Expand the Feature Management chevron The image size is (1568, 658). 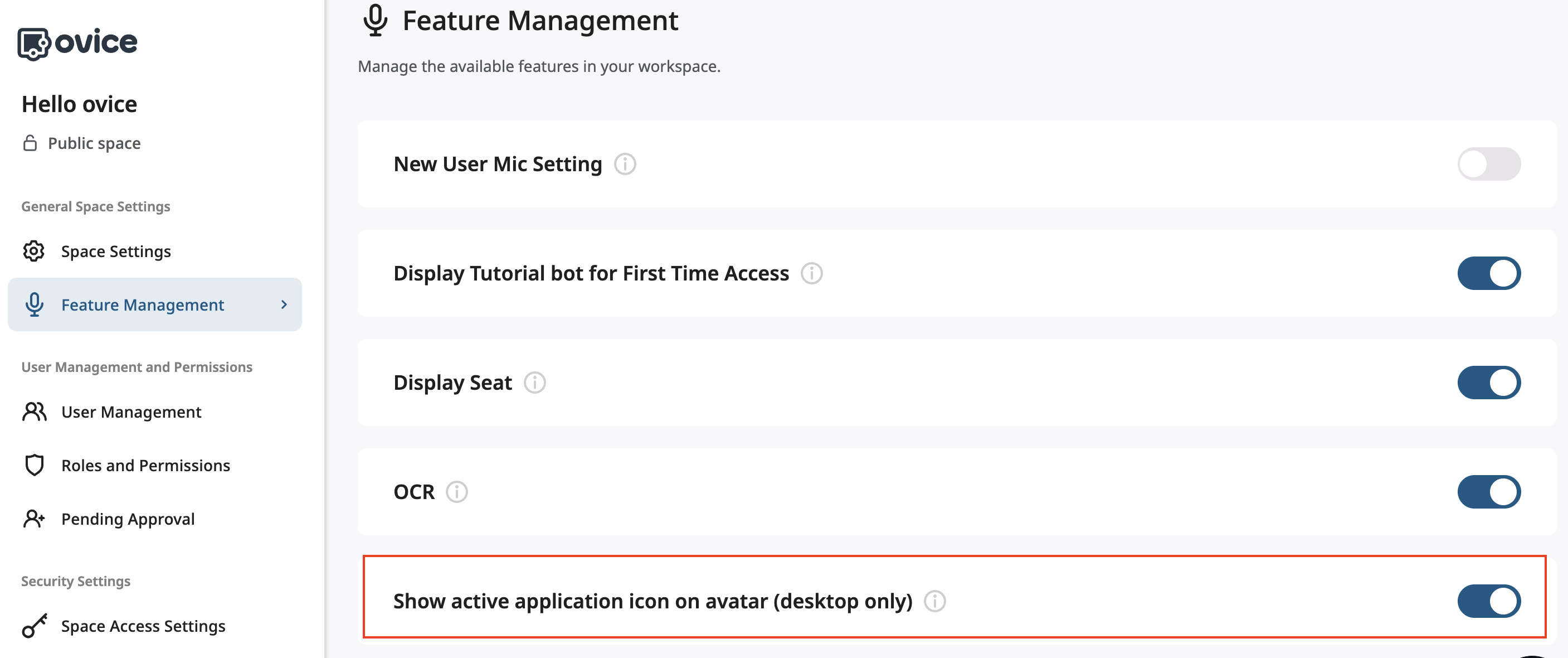[x=284, y=304]
